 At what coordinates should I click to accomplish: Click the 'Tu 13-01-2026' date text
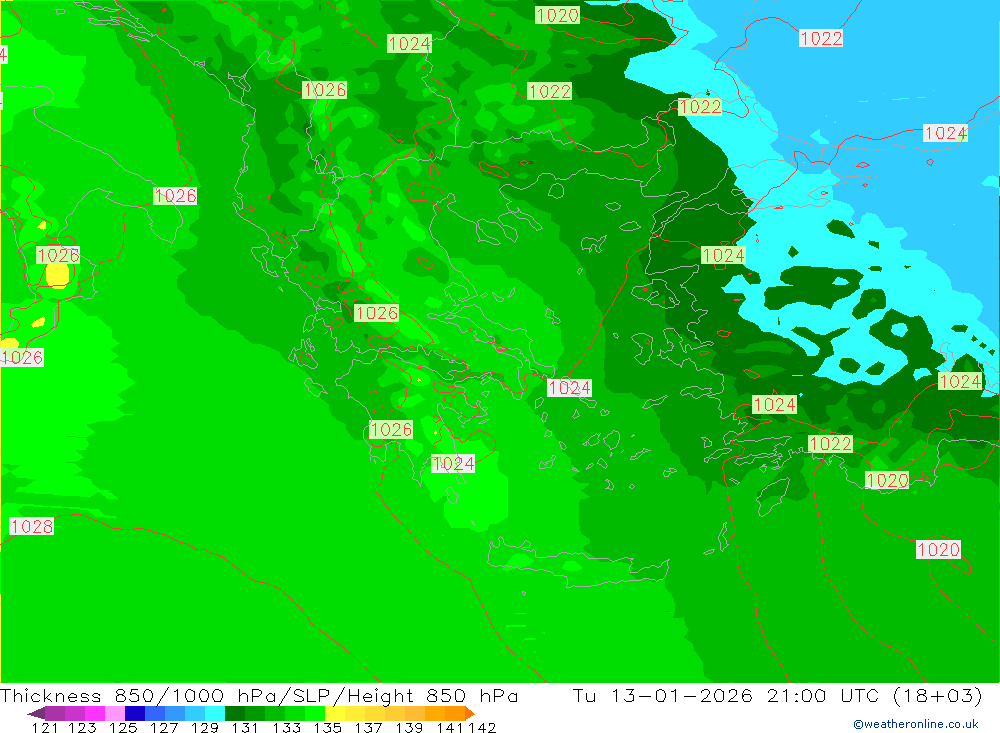[662, 695]
